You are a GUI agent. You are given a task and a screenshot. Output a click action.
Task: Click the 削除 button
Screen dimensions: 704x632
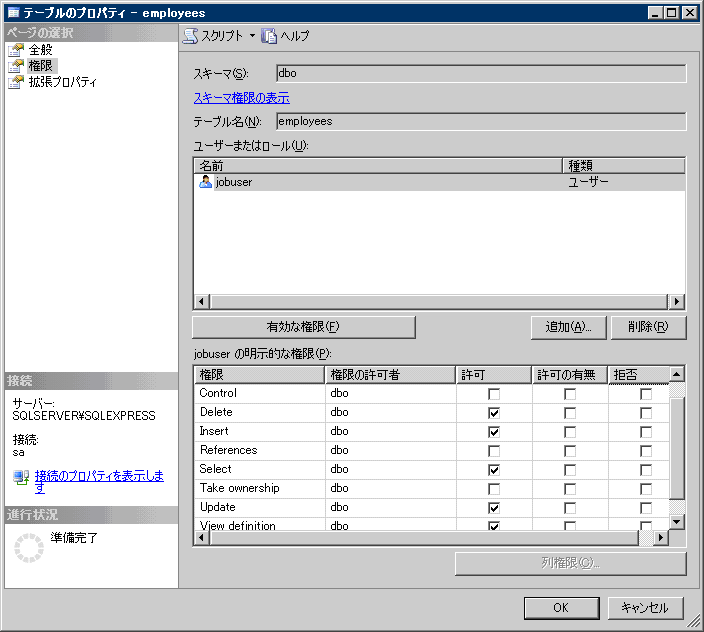648,327
